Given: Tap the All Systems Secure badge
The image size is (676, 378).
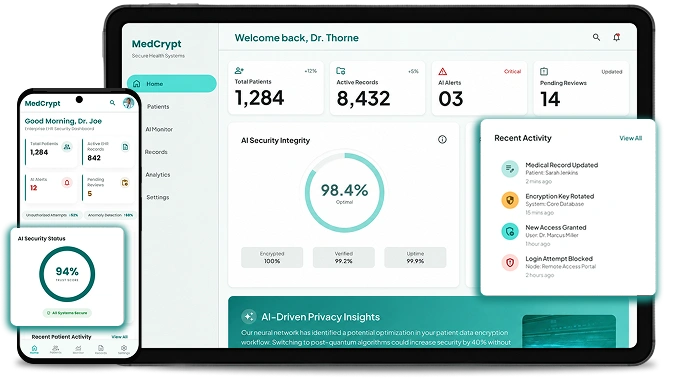Looking at the screenshot, I should click(x=67, y=313).
